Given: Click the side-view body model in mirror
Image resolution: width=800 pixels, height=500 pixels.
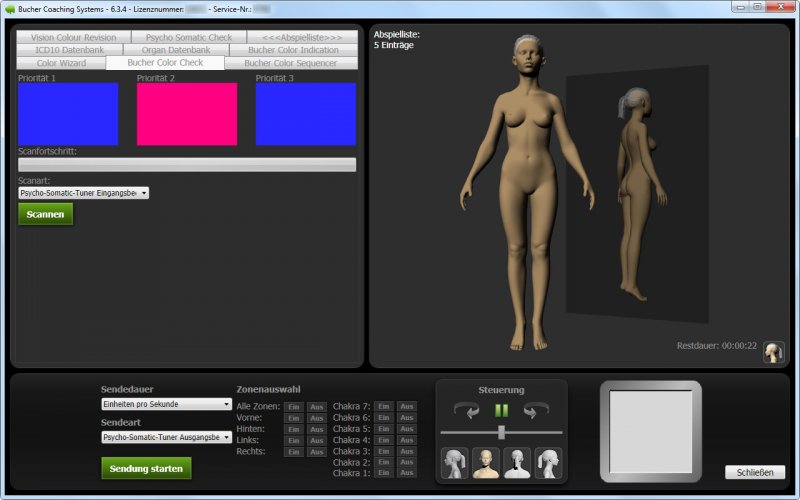Looking at the screenshot, I should [640, 194].
